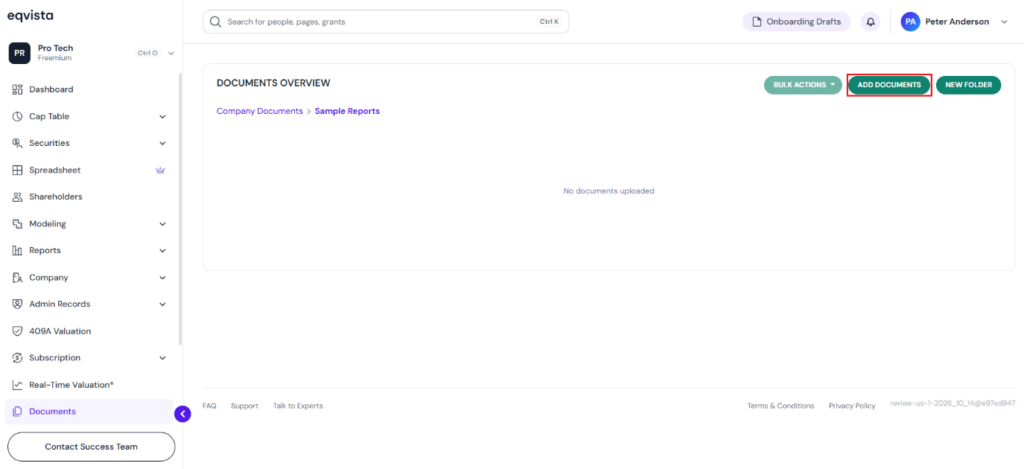Expand the Reports submenu chevron
This screenshot has height=469, width=1024.
pos(163,250)
